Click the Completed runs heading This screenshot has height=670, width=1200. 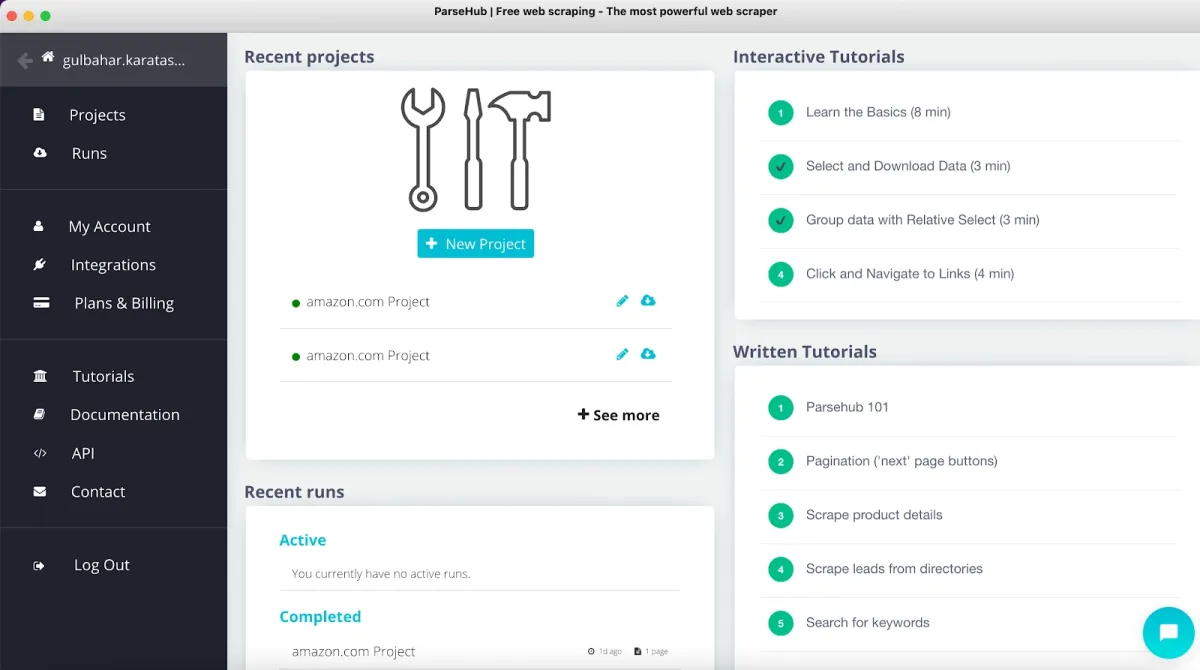pos(320,617)
